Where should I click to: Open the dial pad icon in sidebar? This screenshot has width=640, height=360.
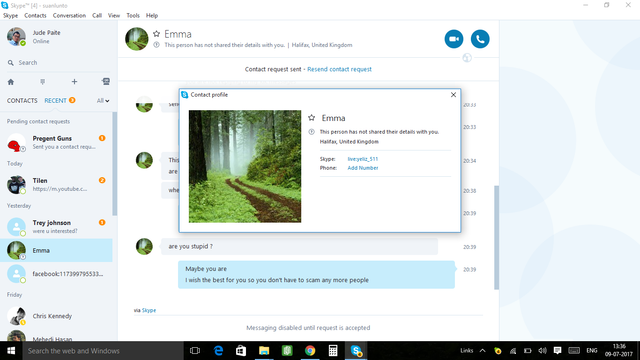(x=42, y=82)
